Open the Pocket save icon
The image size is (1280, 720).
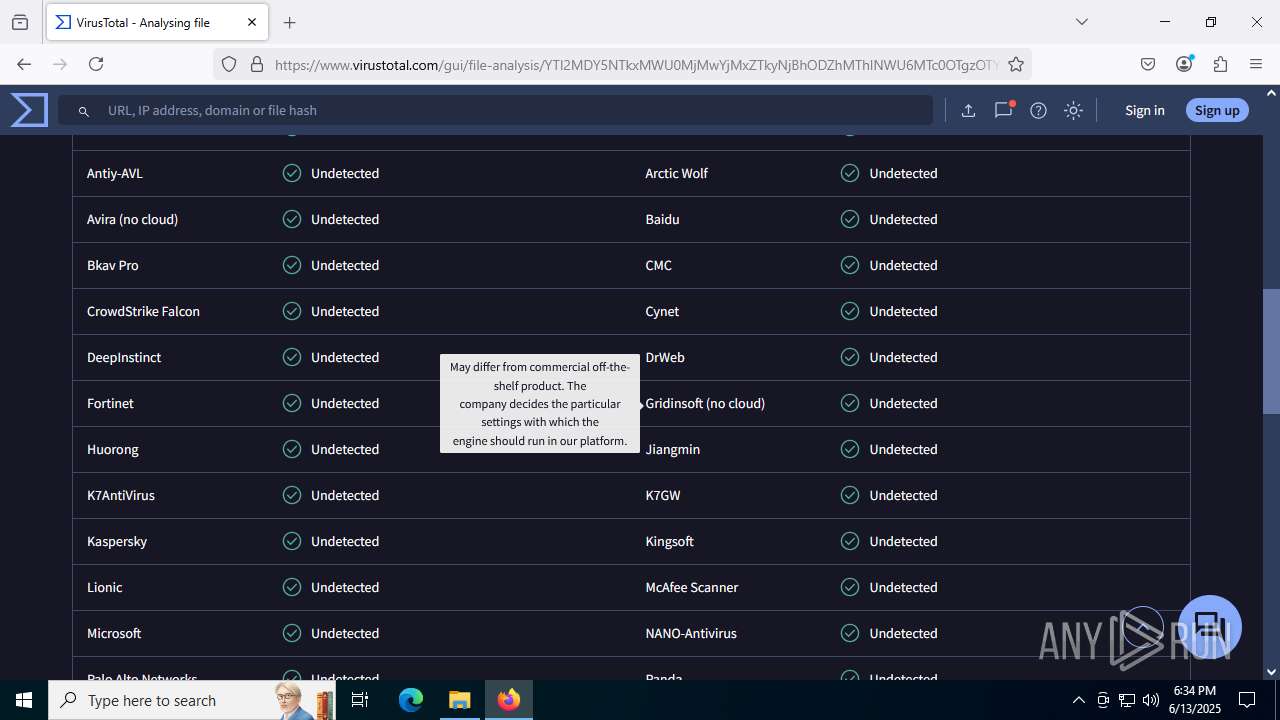pyautogui.click(x=1148, y=64)
